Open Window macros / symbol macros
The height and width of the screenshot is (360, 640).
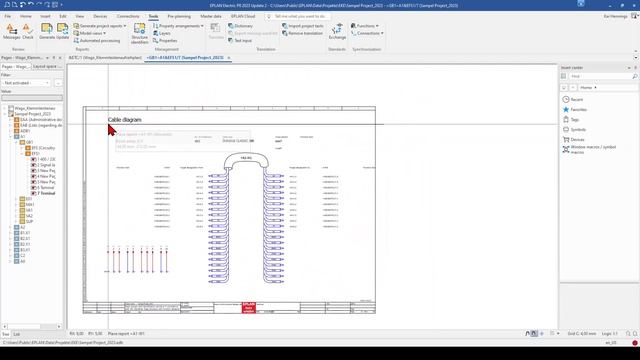590,149
